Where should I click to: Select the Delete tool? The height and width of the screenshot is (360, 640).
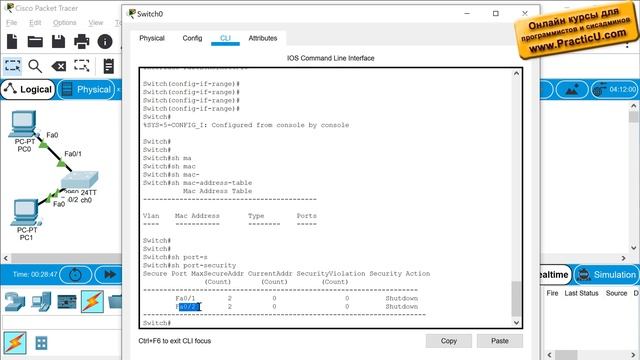point(59,66)
